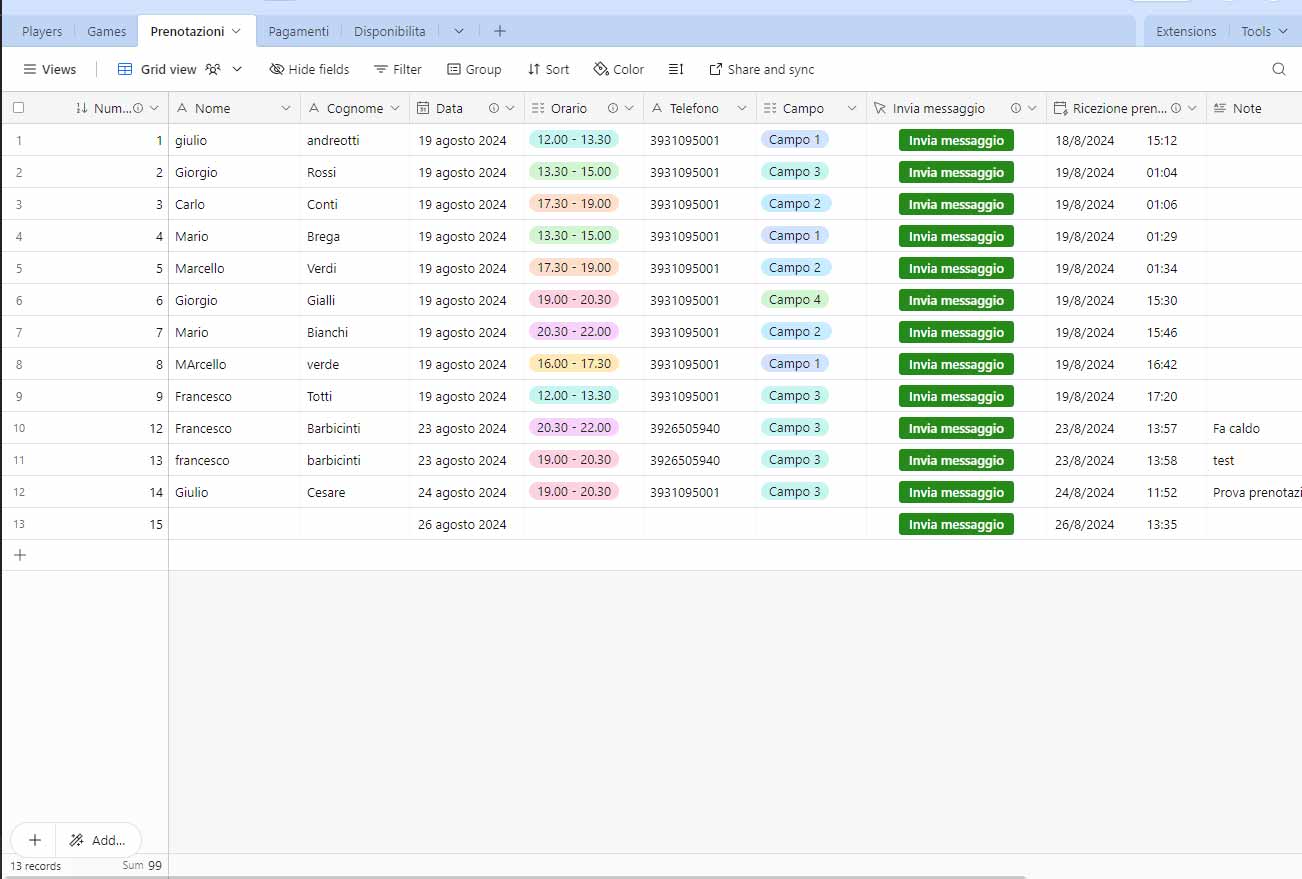Screen dimensions: 1302x879
Task: Send message for giulio andreotti row
Action: tap(956, 140)
